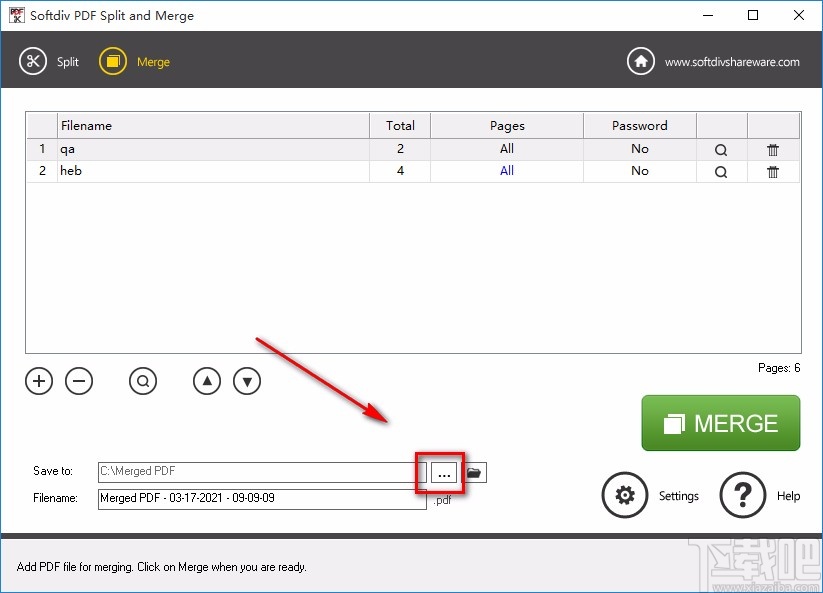This screenshot has height=593, width=823.
Task: Minimize the Softdiv window
Action: click(708, 15)
